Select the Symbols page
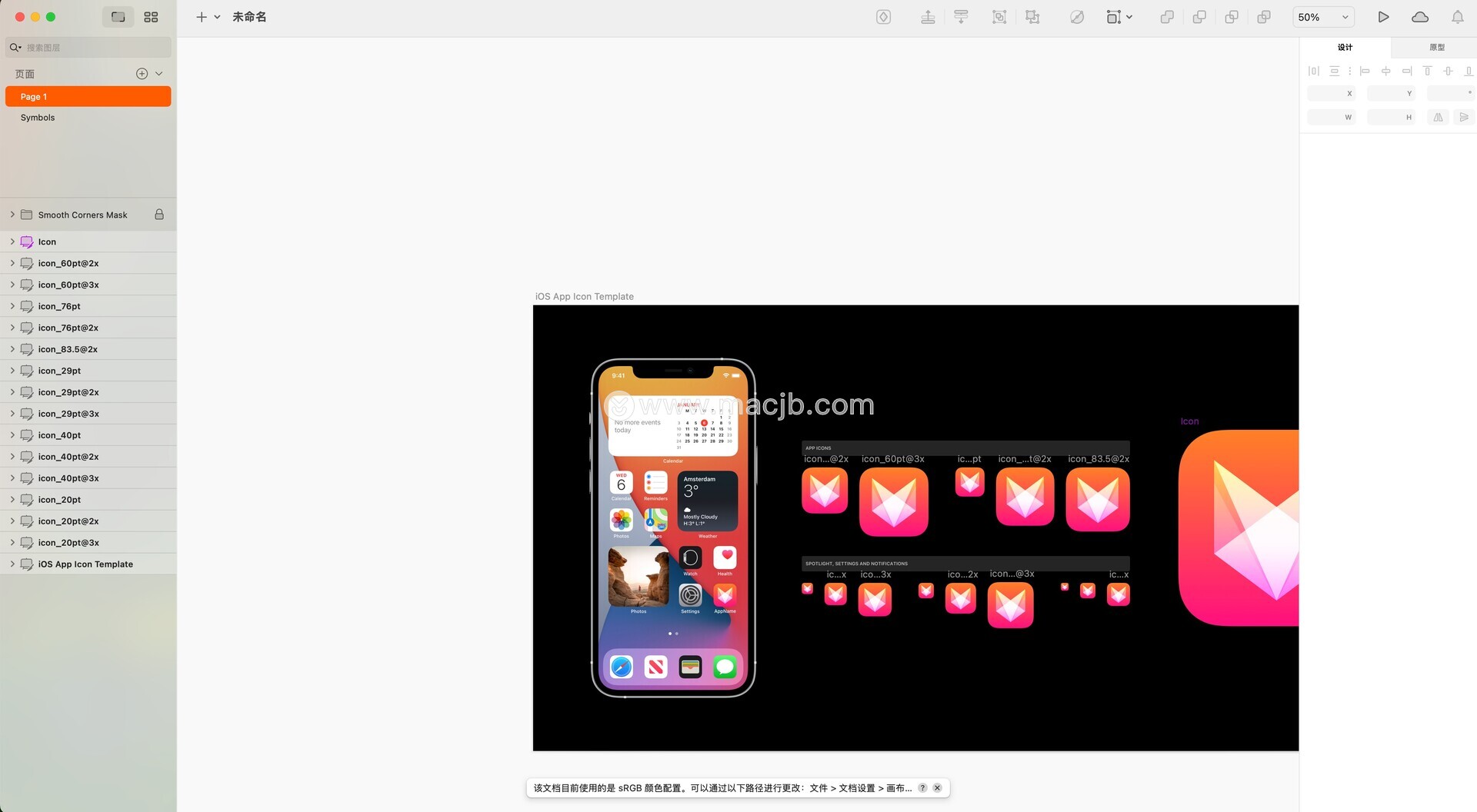Image resolution: width=1477 pixels, height=812 pixels. coord(38,118)
